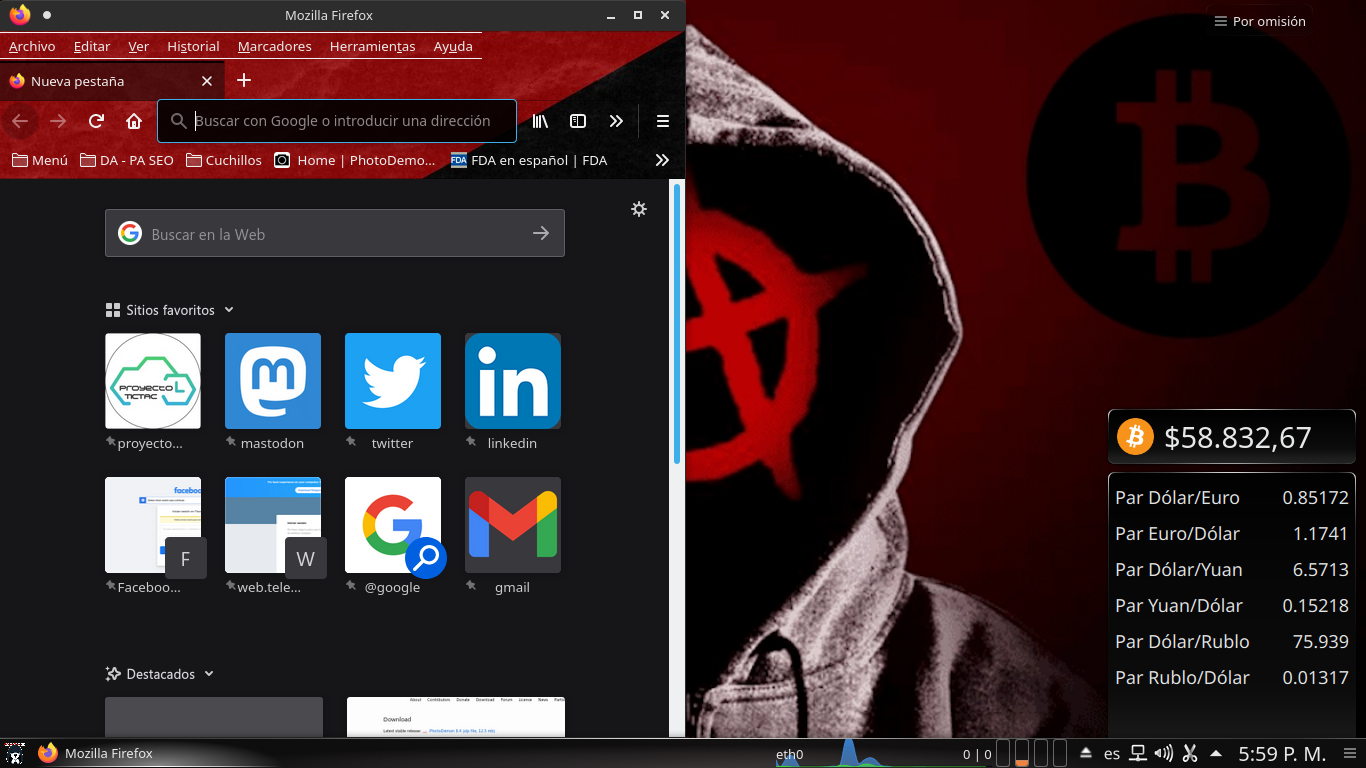The height and width of the screenshot is (768, 1366).
Task: Open the Twitter shortcut tile
Action: point(392,381)
